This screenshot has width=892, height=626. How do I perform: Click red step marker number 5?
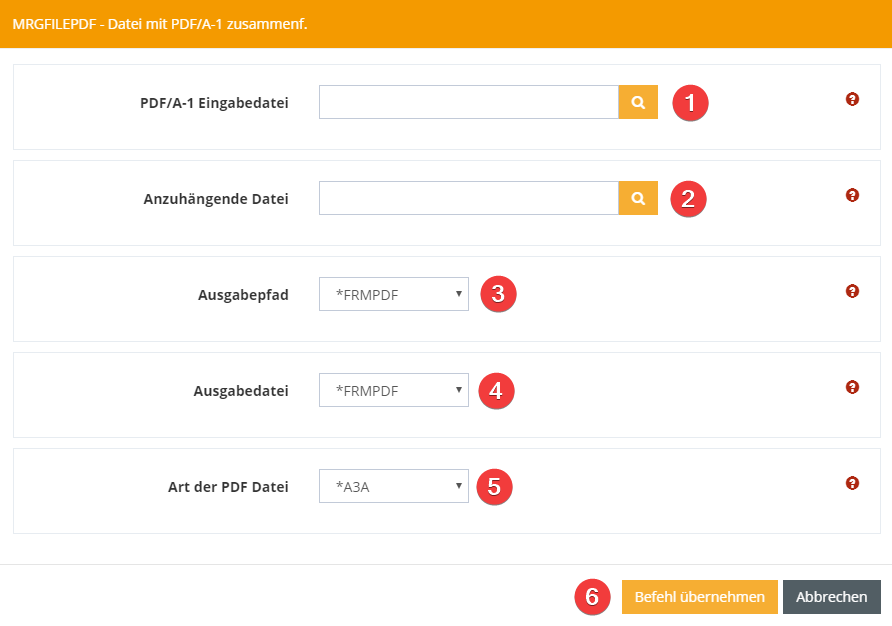[494, 486]
